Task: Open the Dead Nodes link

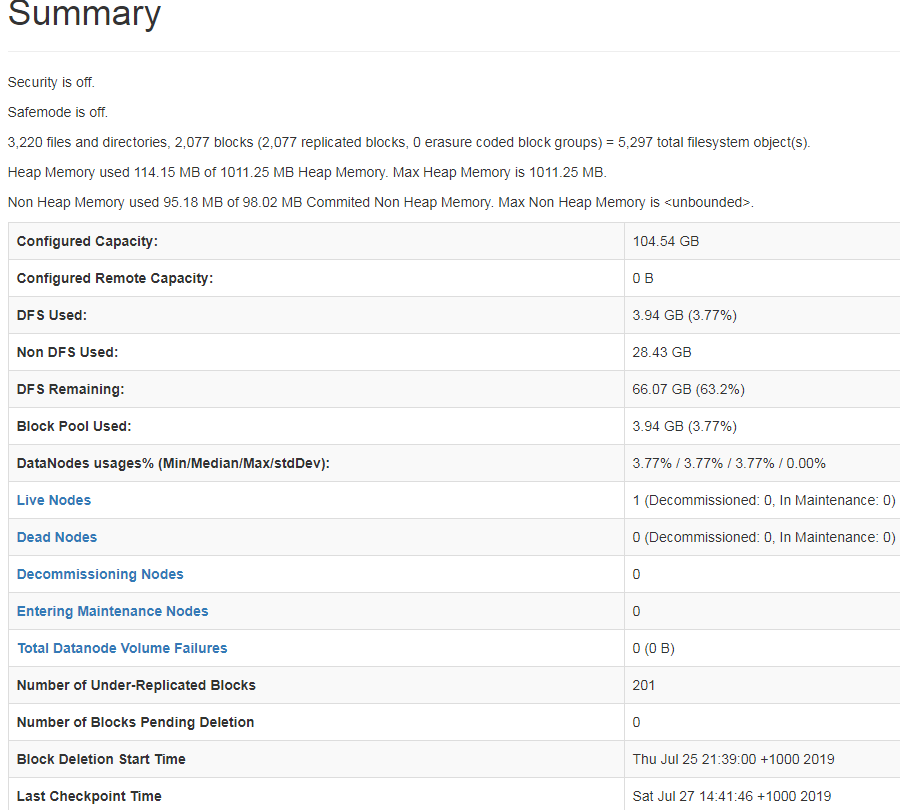Action: click(57, 537)
